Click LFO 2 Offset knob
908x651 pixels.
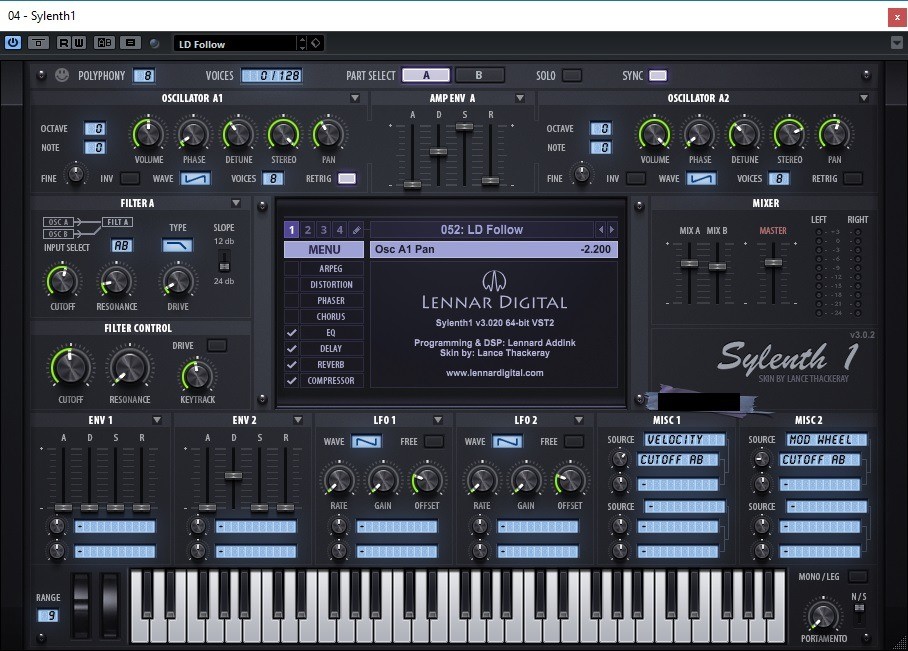(x=570, y=481)
